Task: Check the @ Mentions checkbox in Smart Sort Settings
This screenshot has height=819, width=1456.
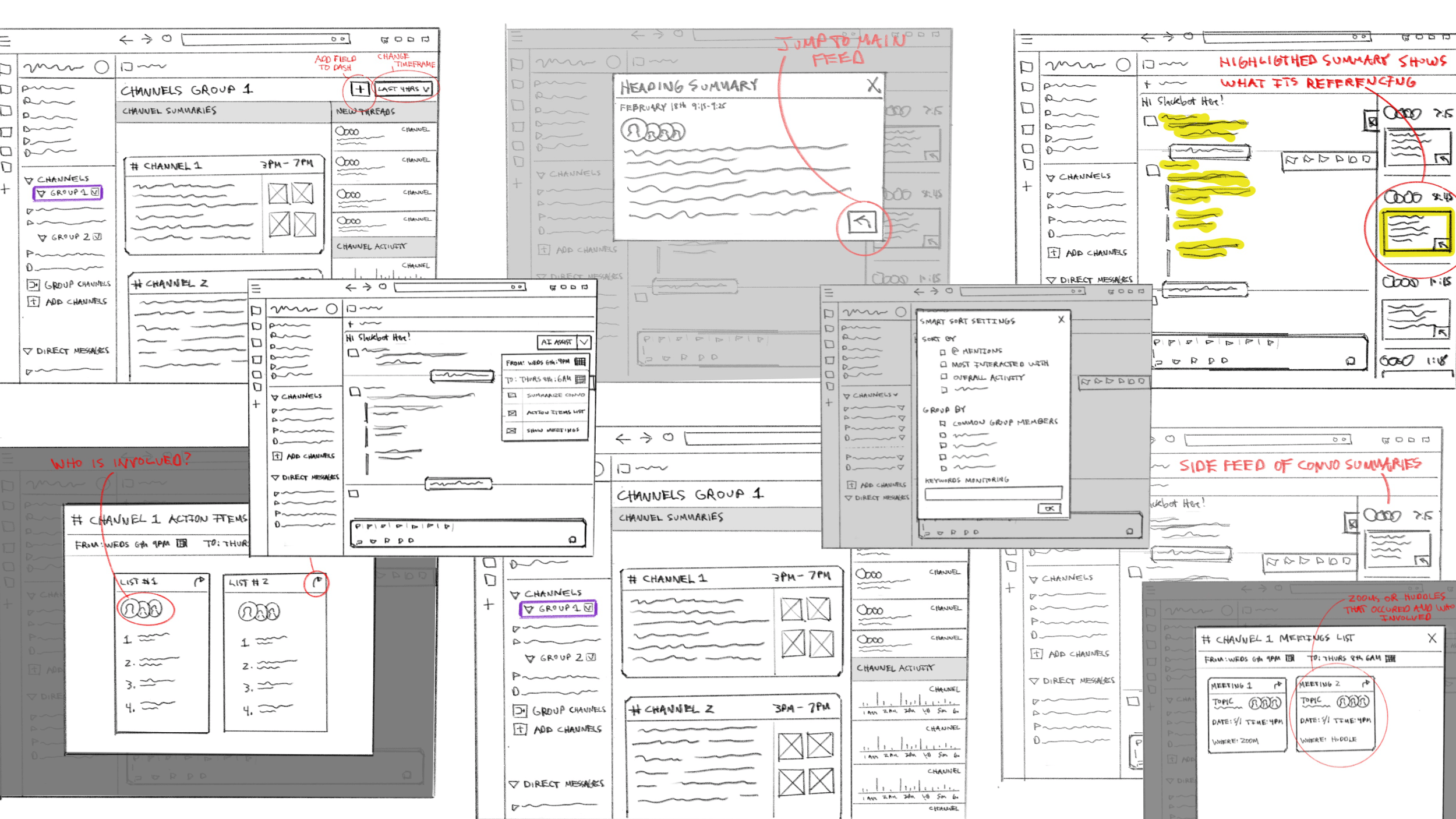Action: (942, 352)
